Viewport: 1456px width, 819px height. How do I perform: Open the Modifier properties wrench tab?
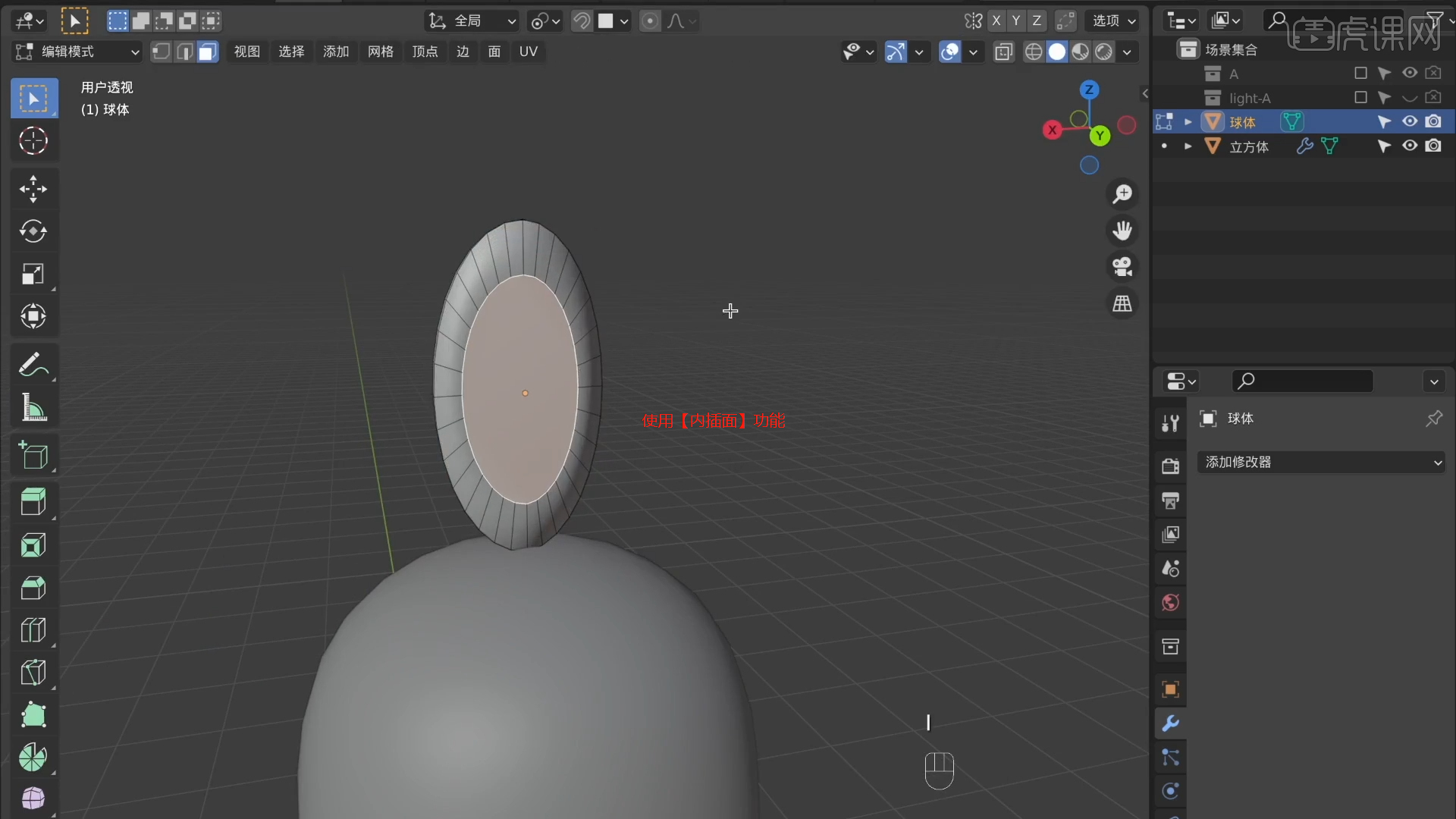[x=1170, y=723]
